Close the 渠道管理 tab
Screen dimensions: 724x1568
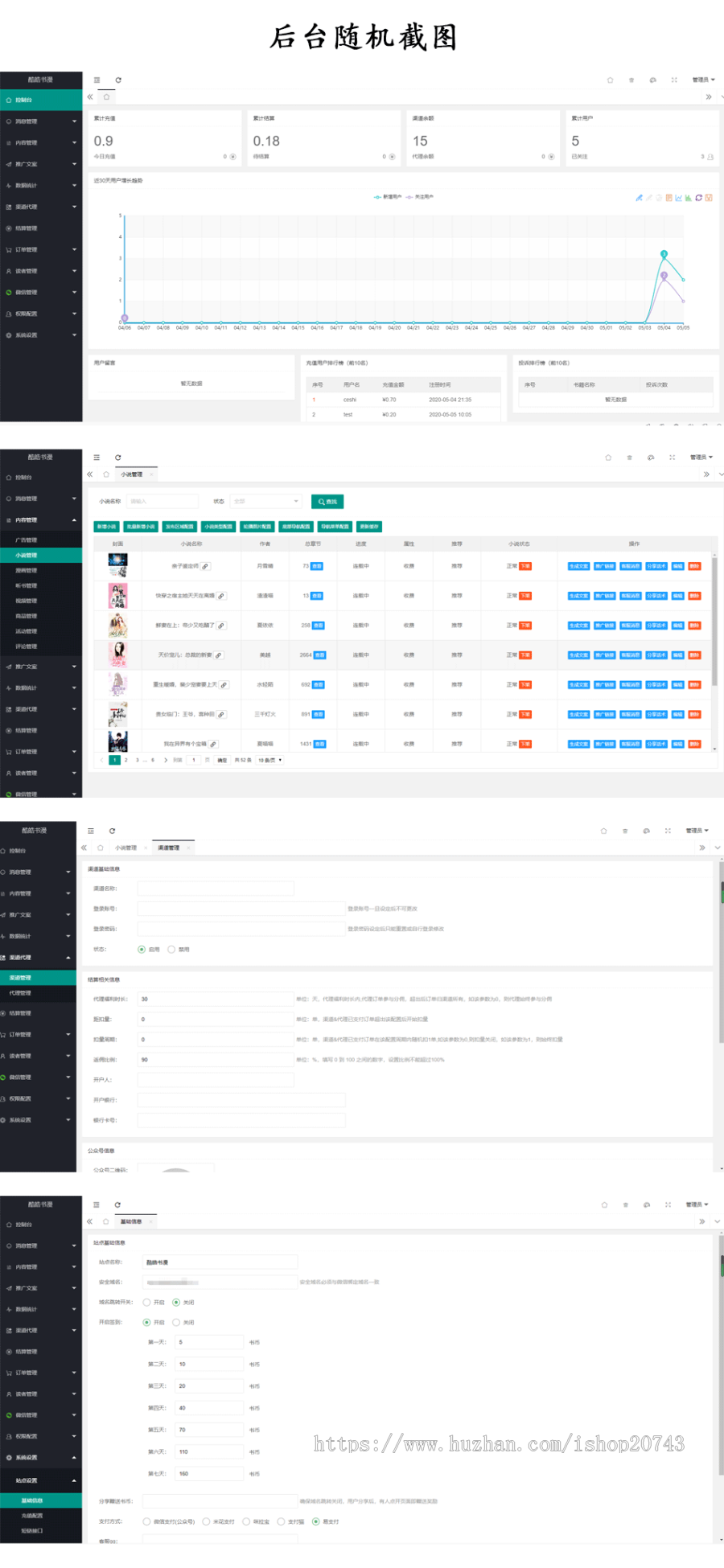[189, 848]
